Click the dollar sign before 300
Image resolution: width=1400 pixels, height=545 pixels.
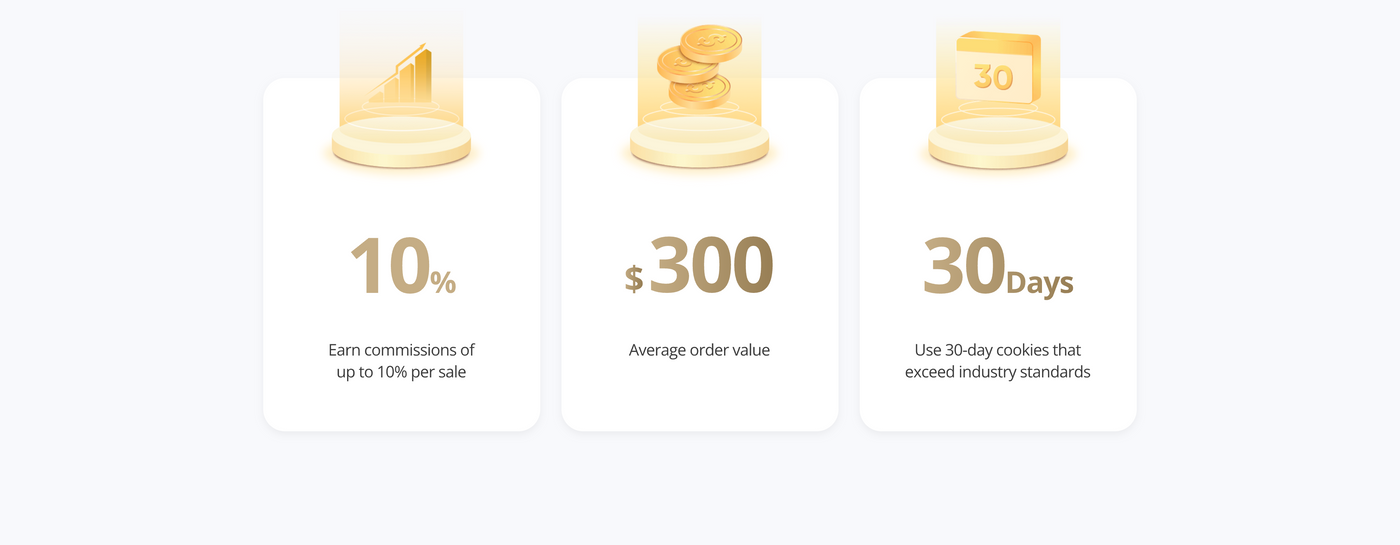coord(634,277)
